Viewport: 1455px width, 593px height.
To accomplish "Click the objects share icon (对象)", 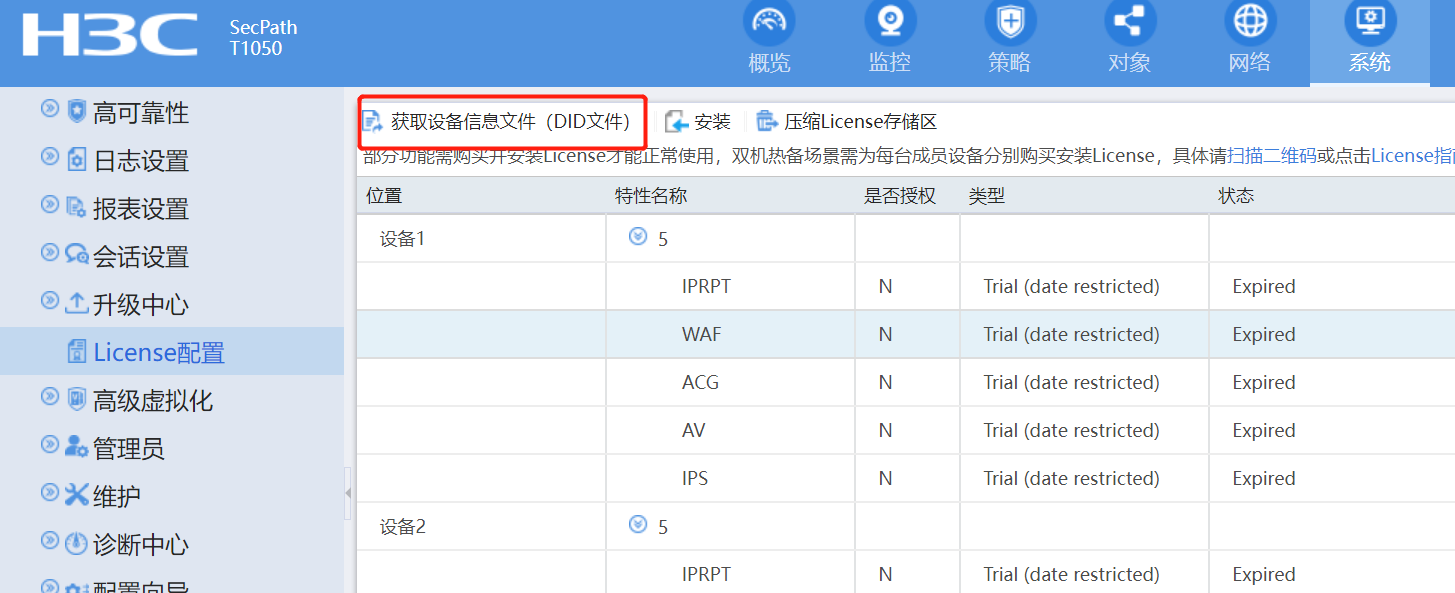I will pyautogui.click(x=1129, y=22).
